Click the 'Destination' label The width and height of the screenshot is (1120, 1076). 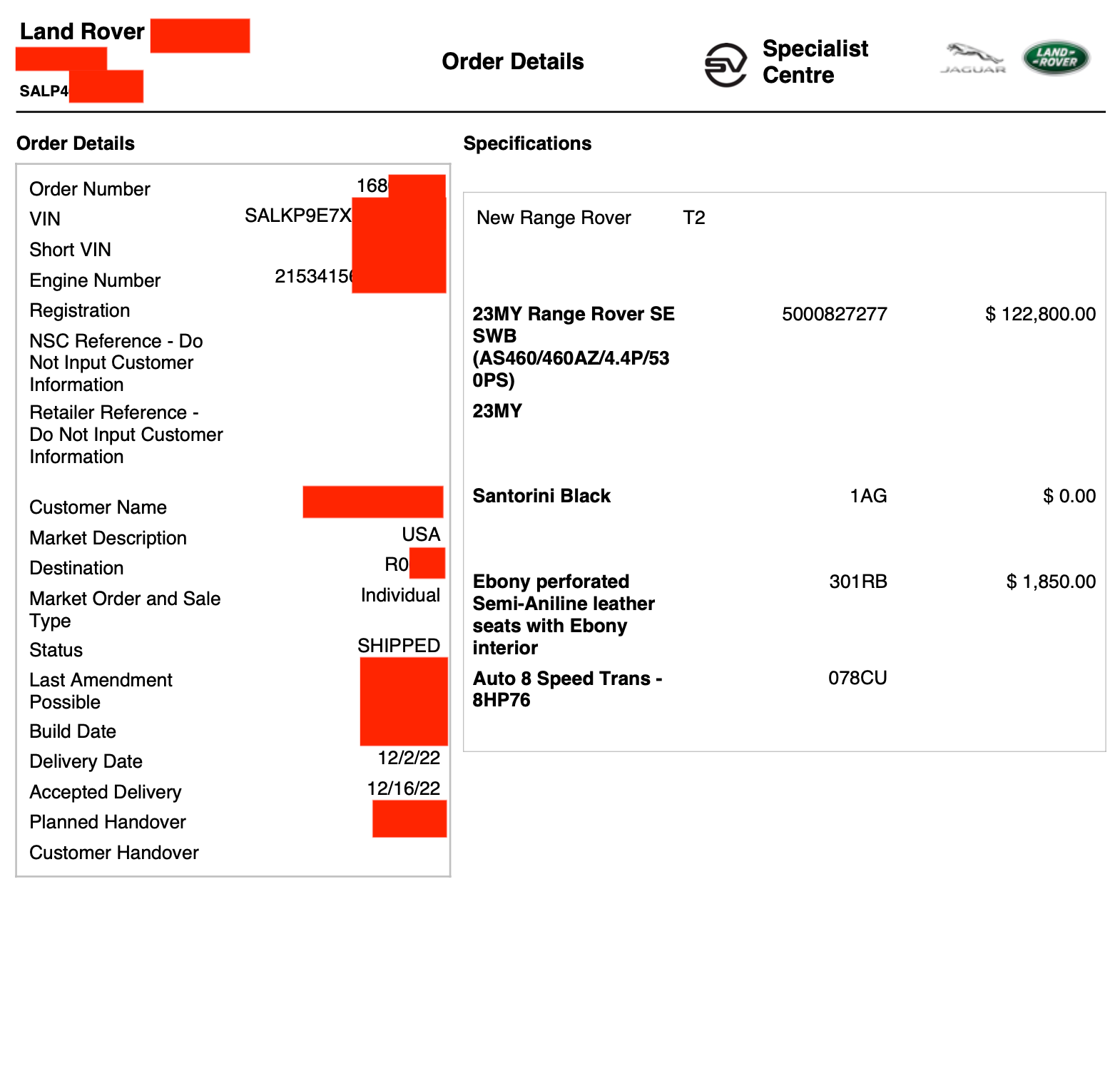point(77,568)
